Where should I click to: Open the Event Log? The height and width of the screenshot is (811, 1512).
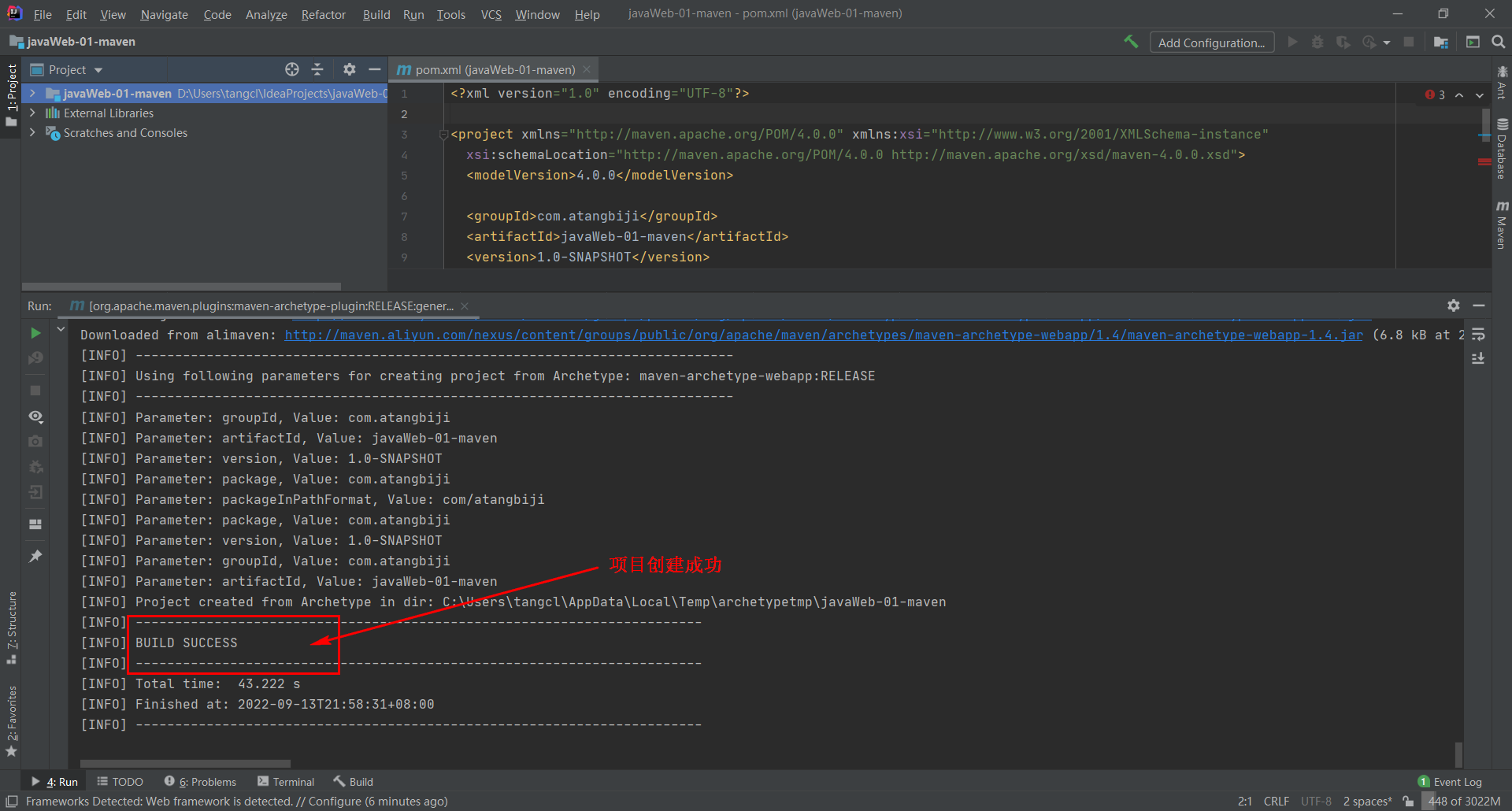click(x=1449, y=781)
